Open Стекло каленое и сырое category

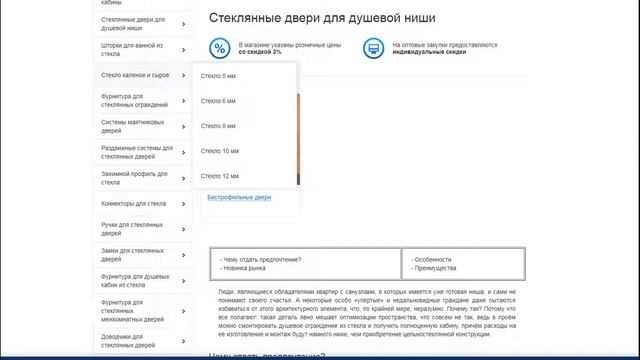(x=135, y=75)
